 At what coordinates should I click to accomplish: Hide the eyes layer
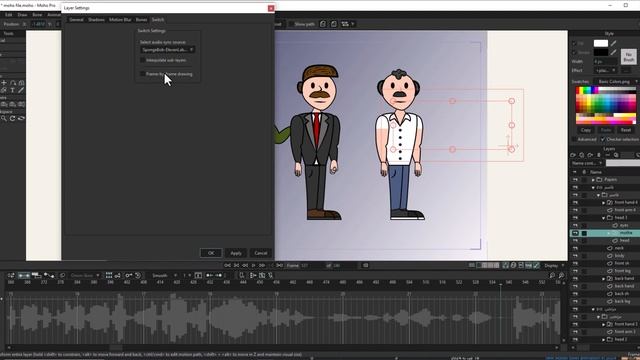575,225
